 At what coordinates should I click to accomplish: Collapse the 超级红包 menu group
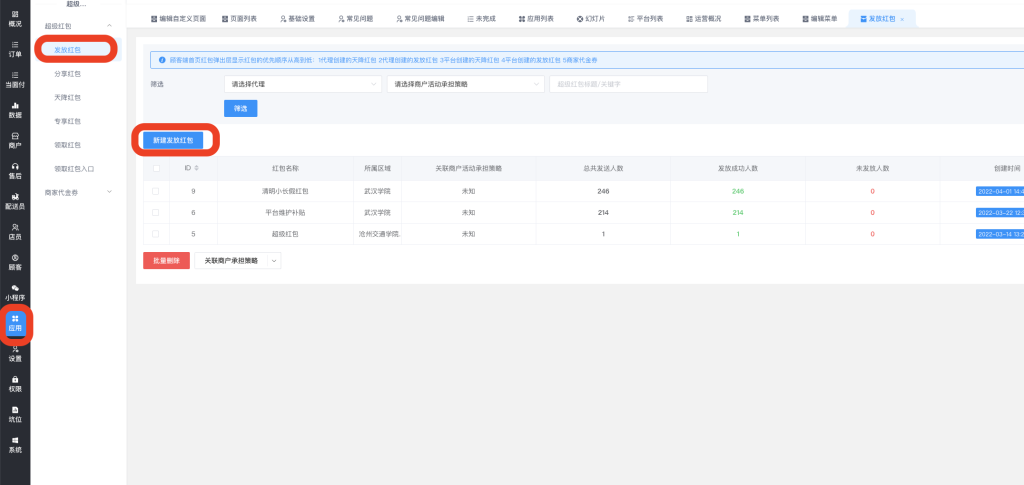[x=109, y=25]
